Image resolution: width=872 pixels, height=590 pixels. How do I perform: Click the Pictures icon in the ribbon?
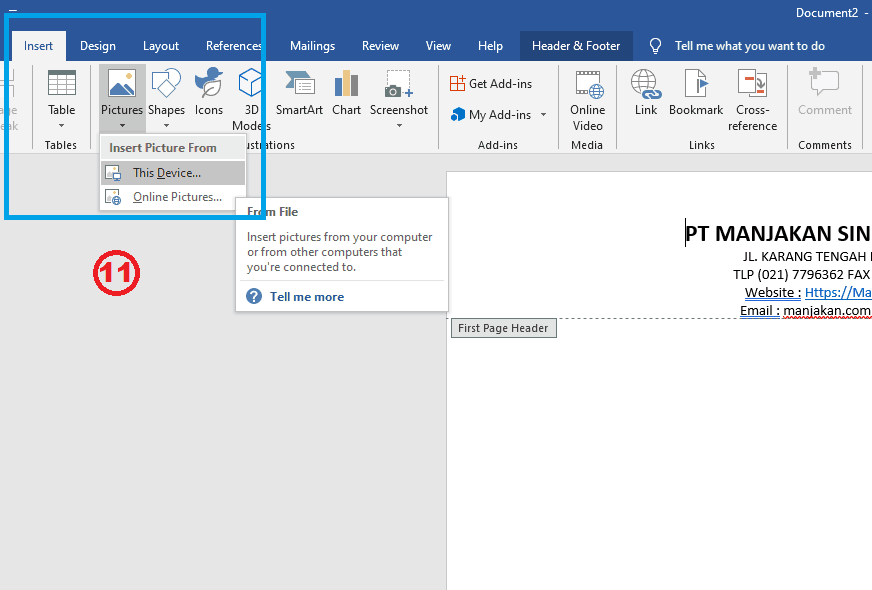(x=122, y=83)
